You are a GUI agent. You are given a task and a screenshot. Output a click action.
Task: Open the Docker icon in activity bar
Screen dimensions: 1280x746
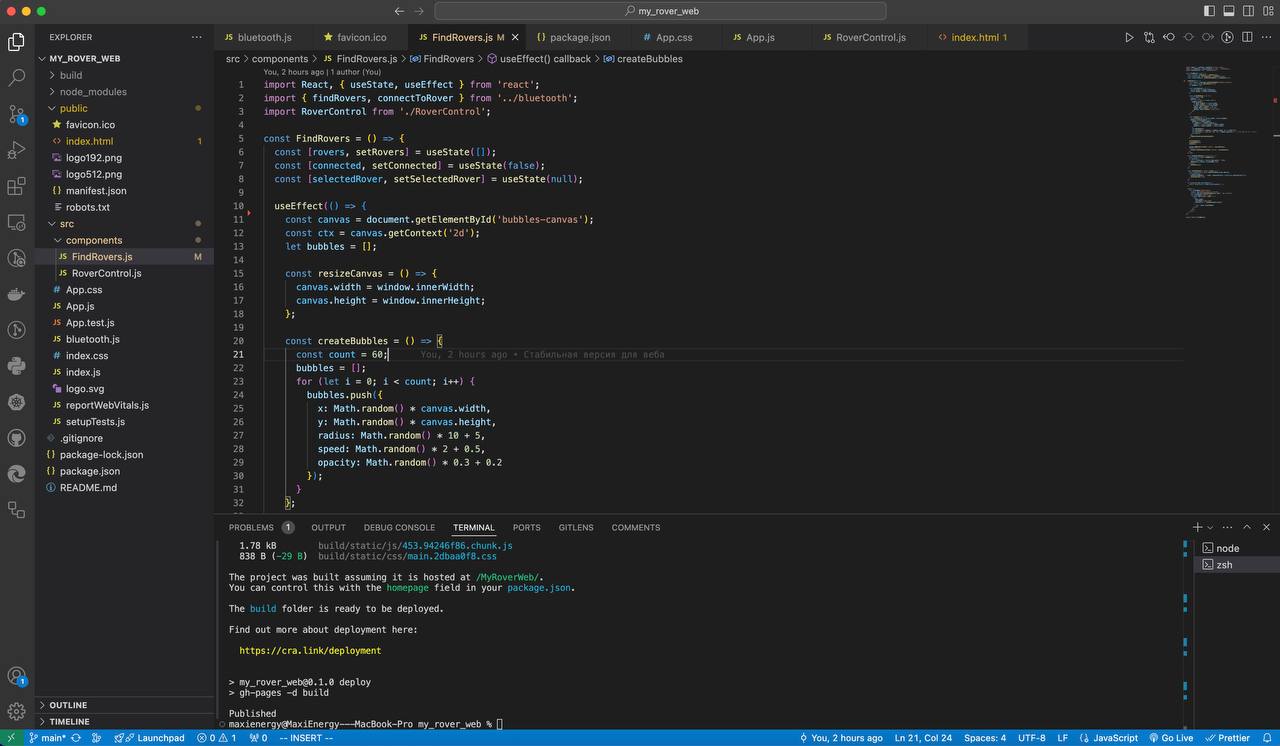pyautogui.click(x=16, y=294)
